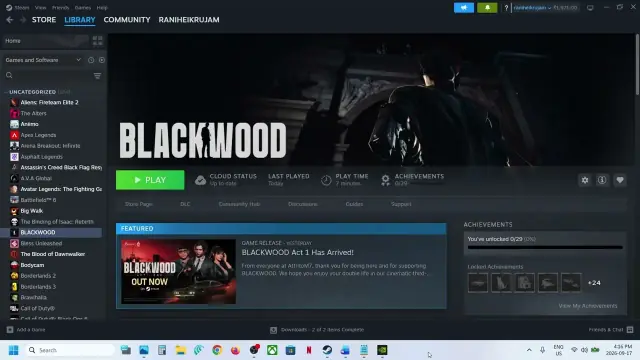
Task: Go back with the back arrow
Action: click(10, 20)
